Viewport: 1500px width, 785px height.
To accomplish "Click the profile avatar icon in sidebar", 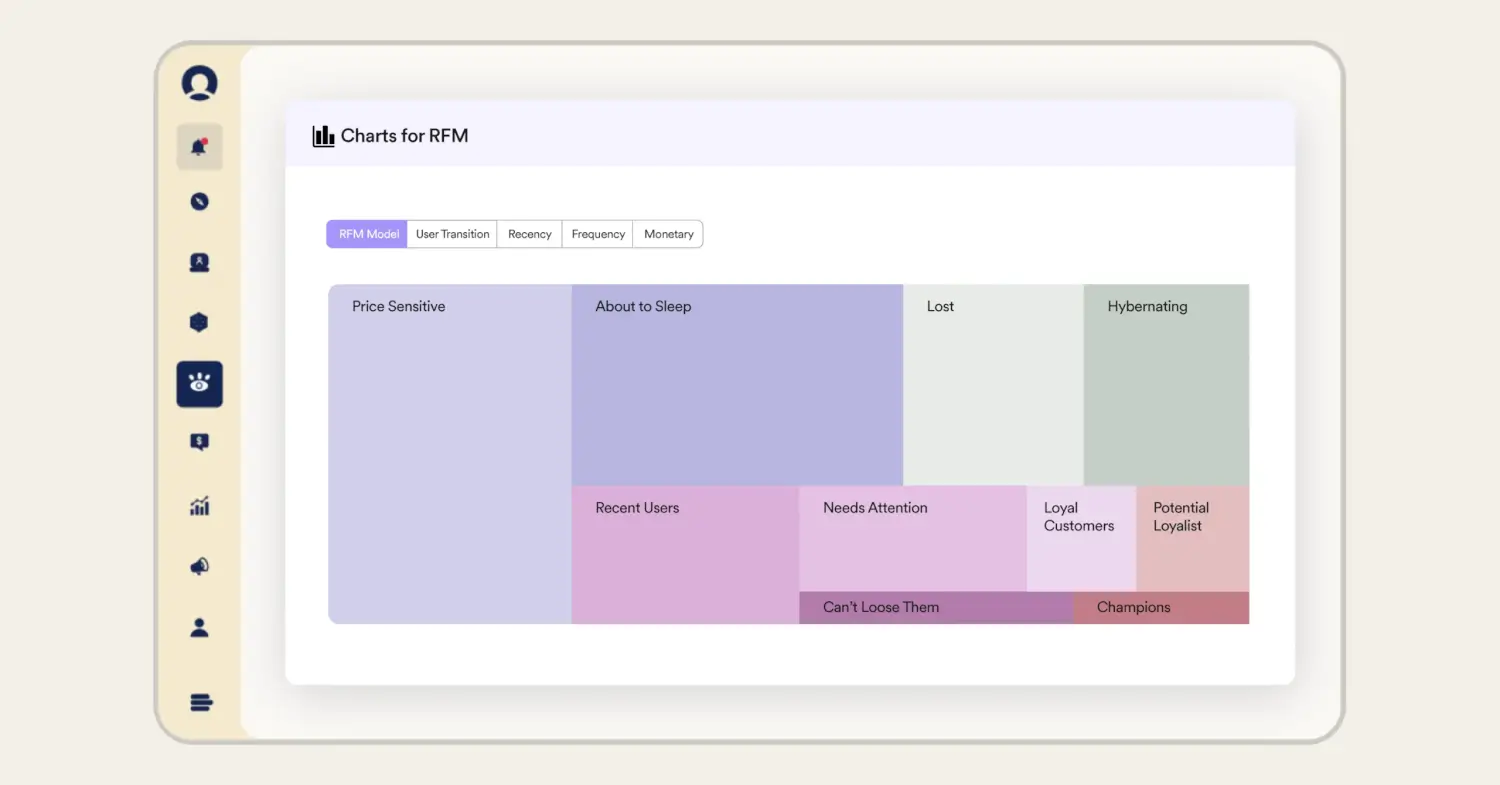I will 199,83.
